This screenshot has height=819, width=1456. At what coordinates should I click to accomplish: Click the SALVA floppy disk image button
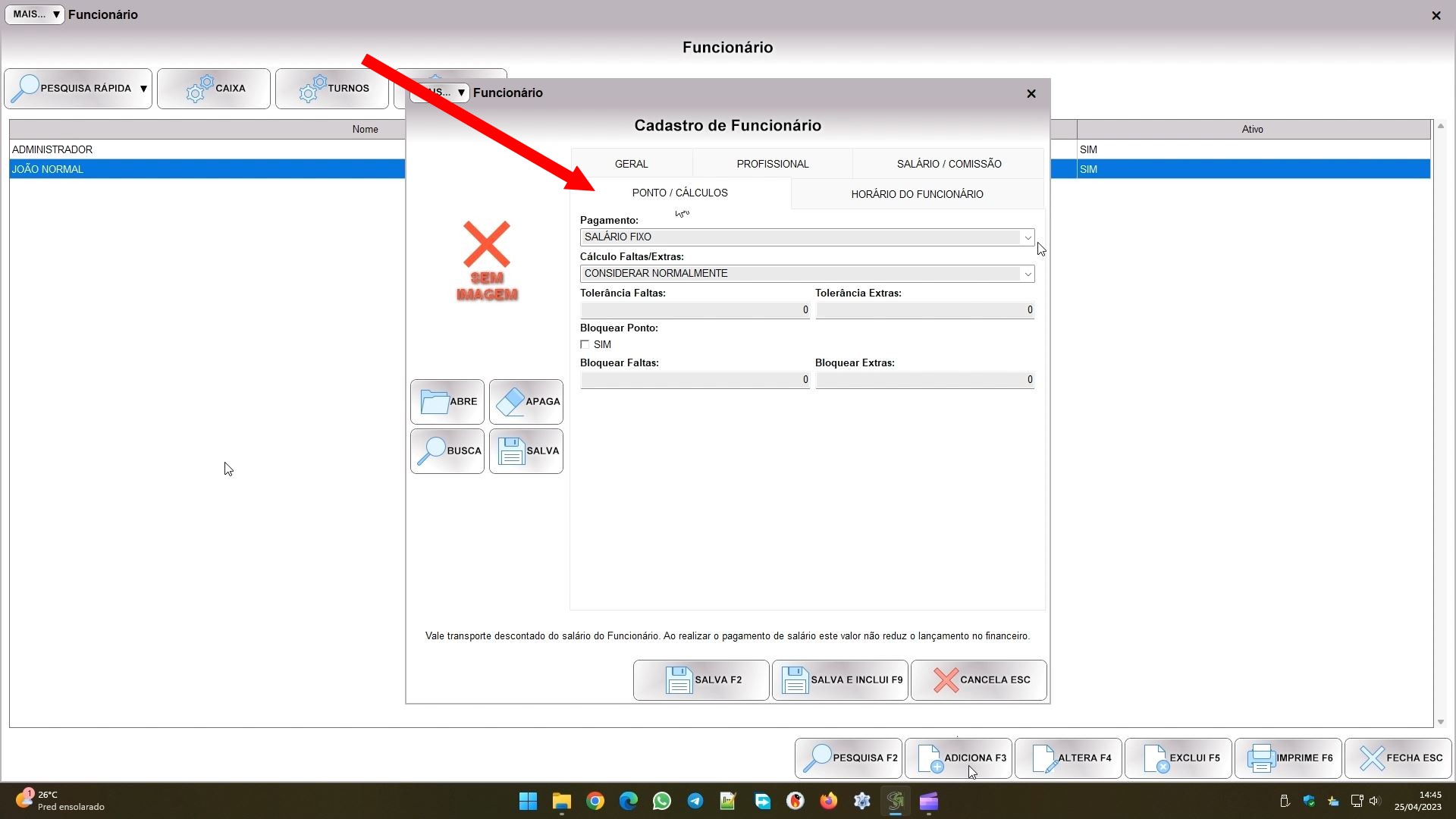pos(526,451)
